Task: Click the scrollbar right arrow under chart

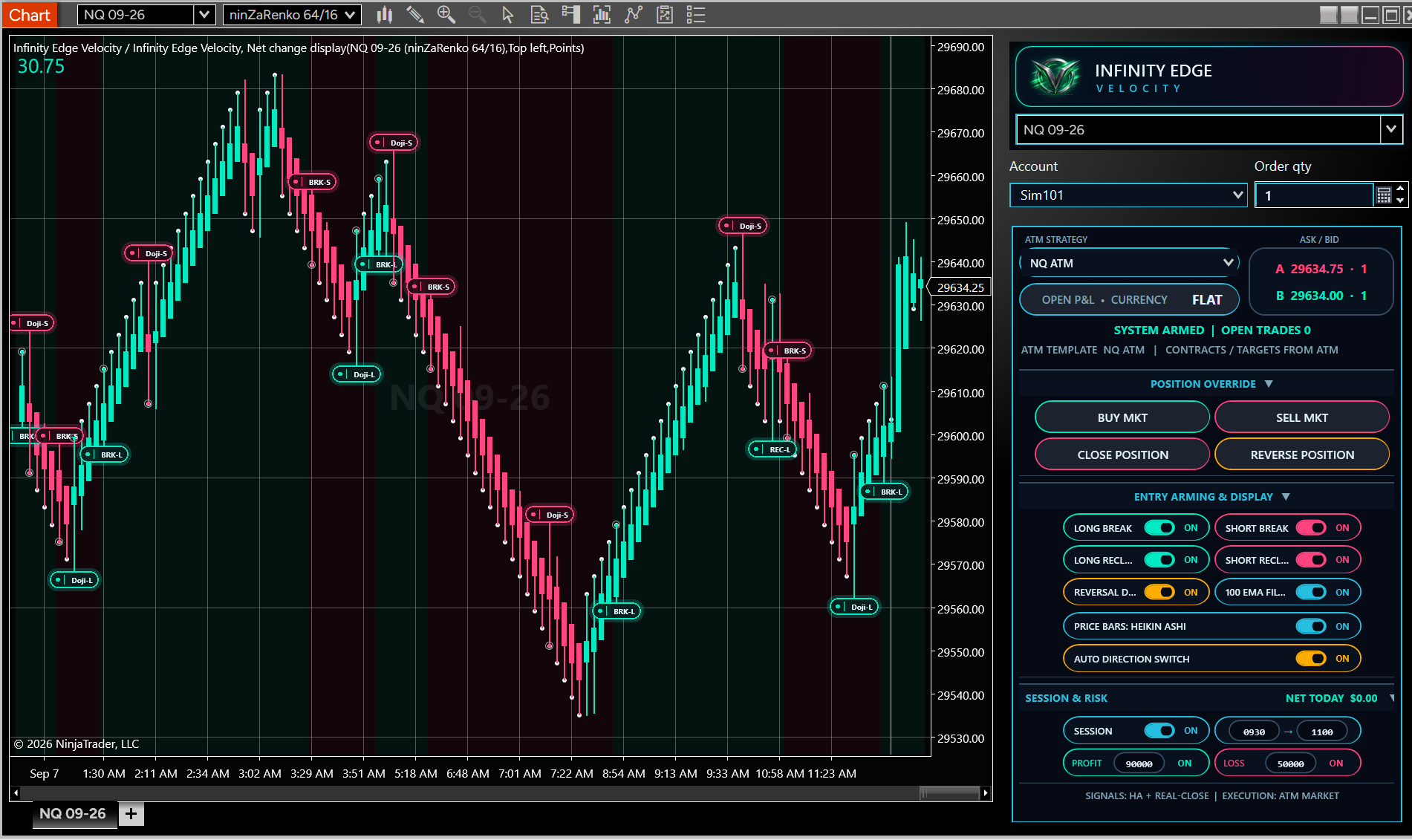Action: pyautogui.click(x=985, y=793)
